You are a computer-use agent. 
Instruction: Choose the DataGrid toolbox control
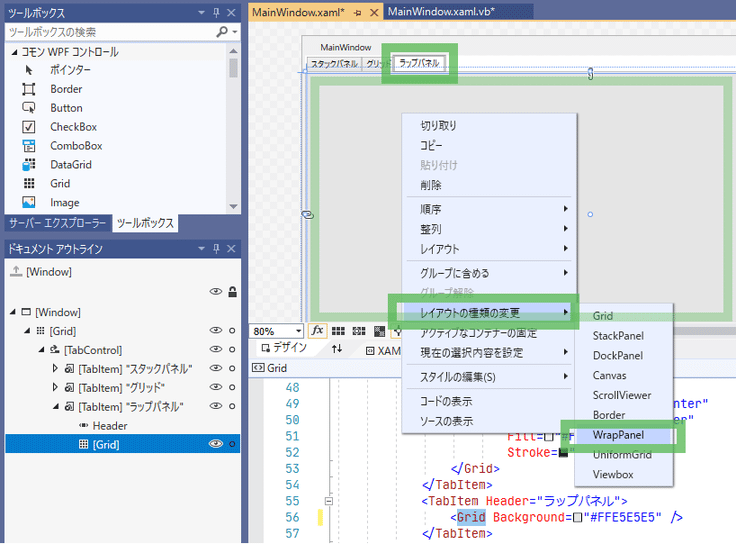click(x=70, y=165)
